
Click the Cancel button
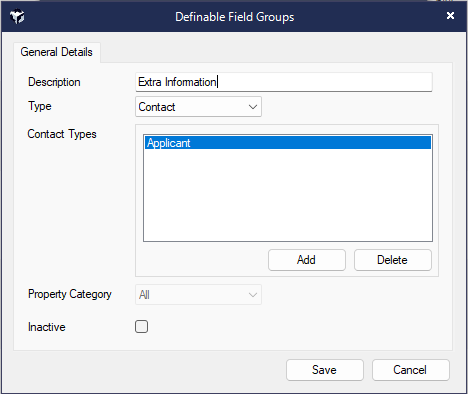coord(411,370)
